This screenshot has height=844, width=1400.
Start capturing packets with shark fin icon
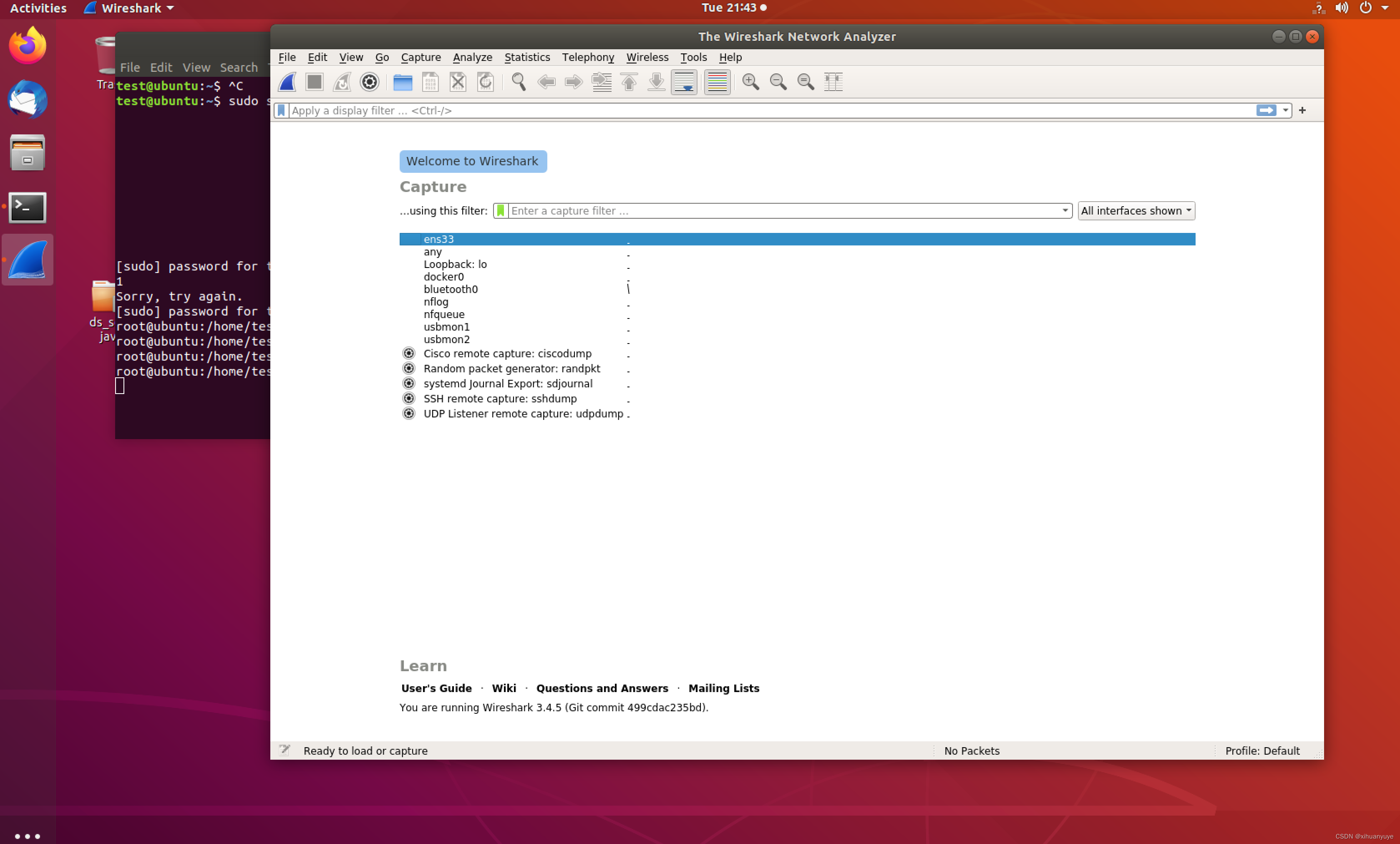[x=287, y=82]
